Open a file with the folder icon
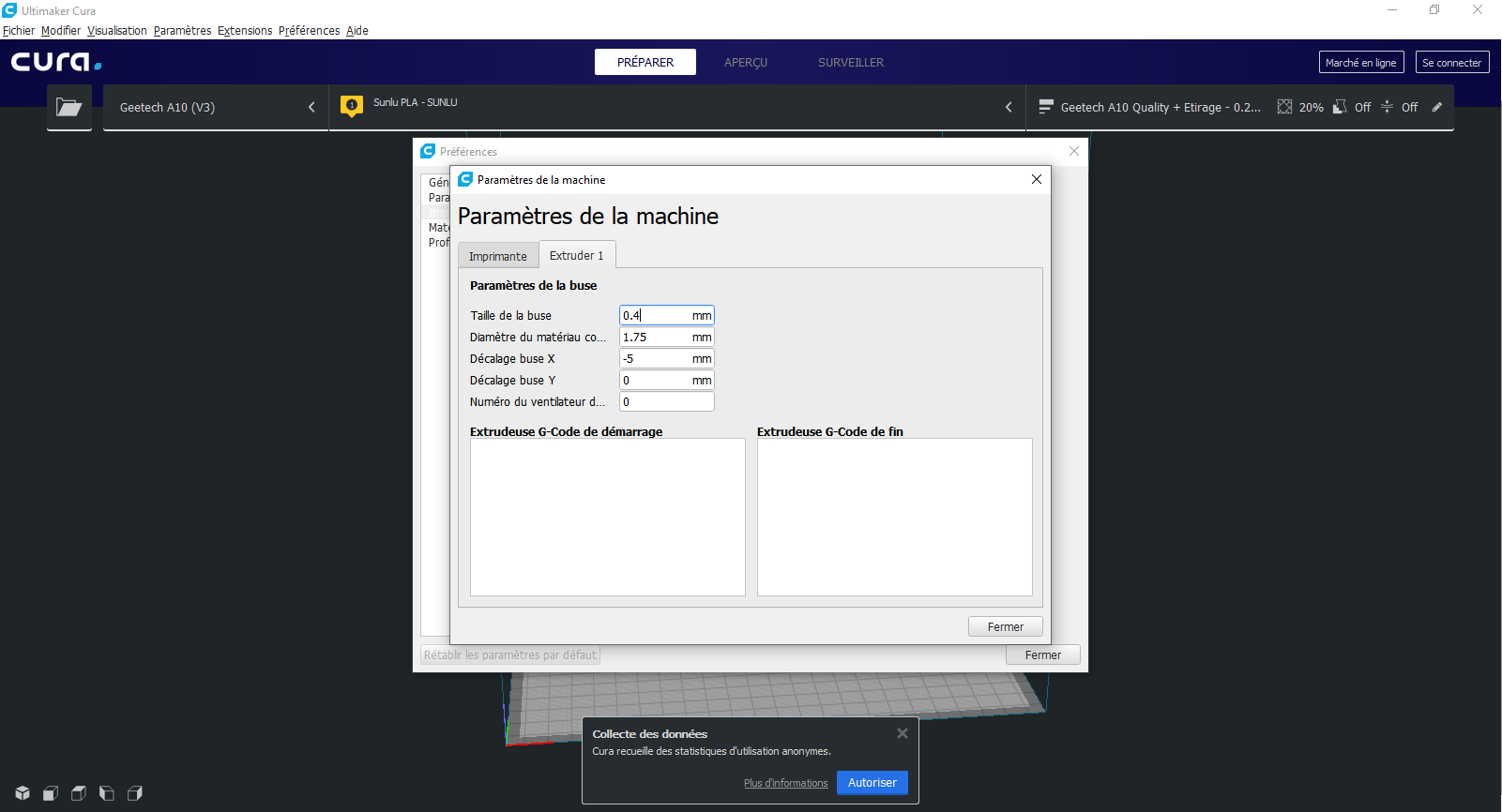1502x812 pixels. click(69, 107)
